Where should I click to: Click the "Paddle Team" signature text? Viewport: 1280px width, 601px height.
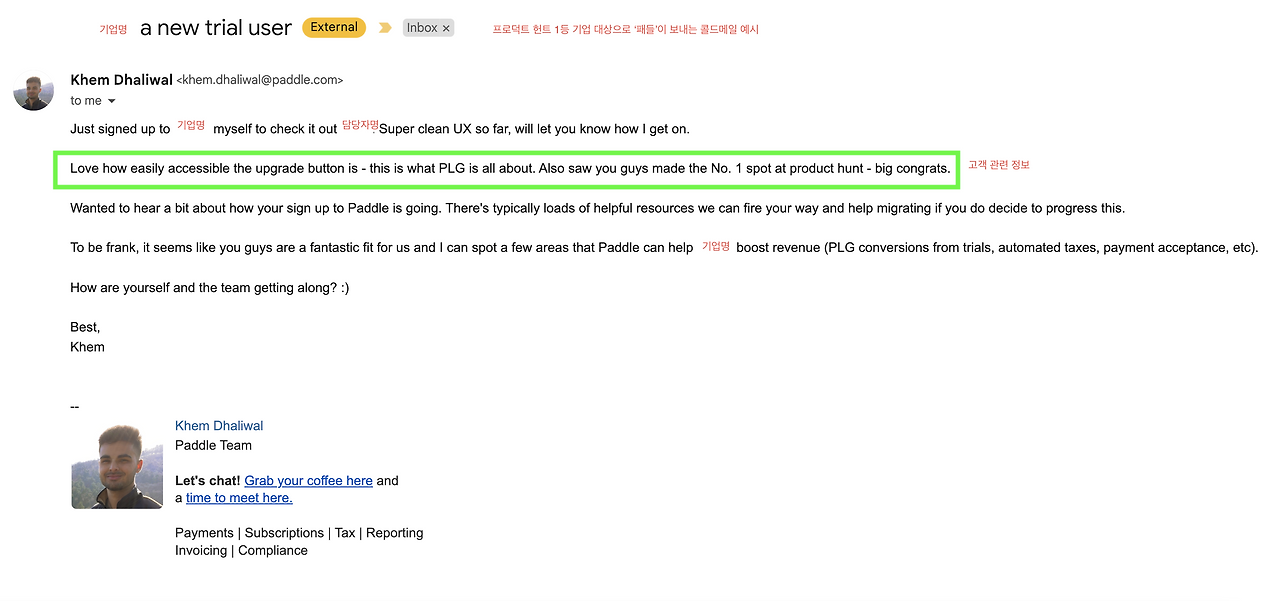pyautogui.click(x=213, y=446)
